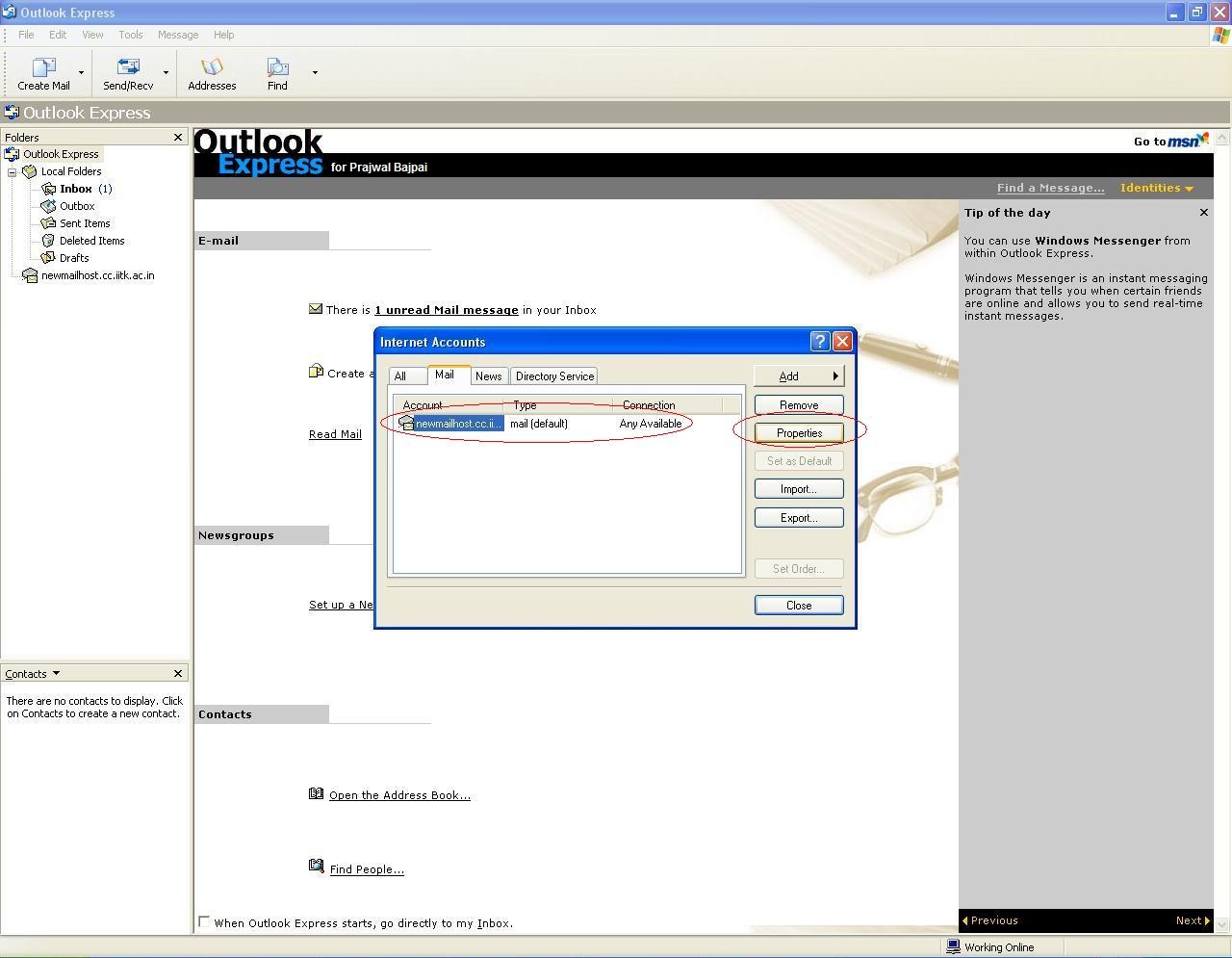The height and width of the screenshot is (958, 1232).
Task: Click the Properties button
Action: tap(799, 433)
